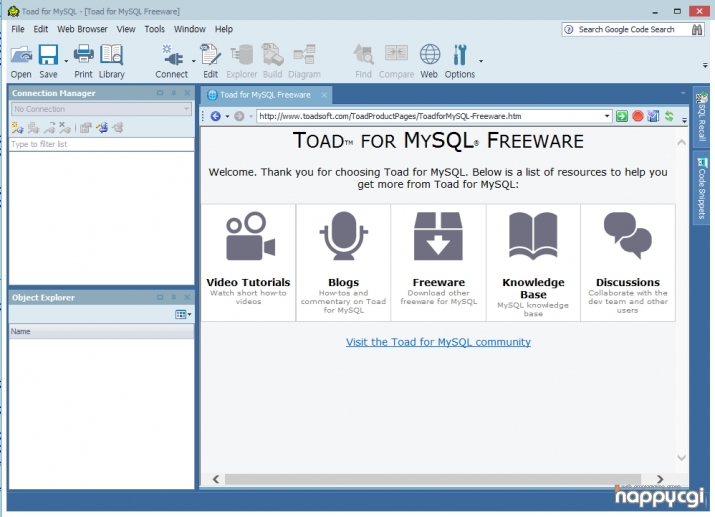Click the import connections icon with blue arrow
This screenshot has width=715, height=517.
(x=103, y=128)
